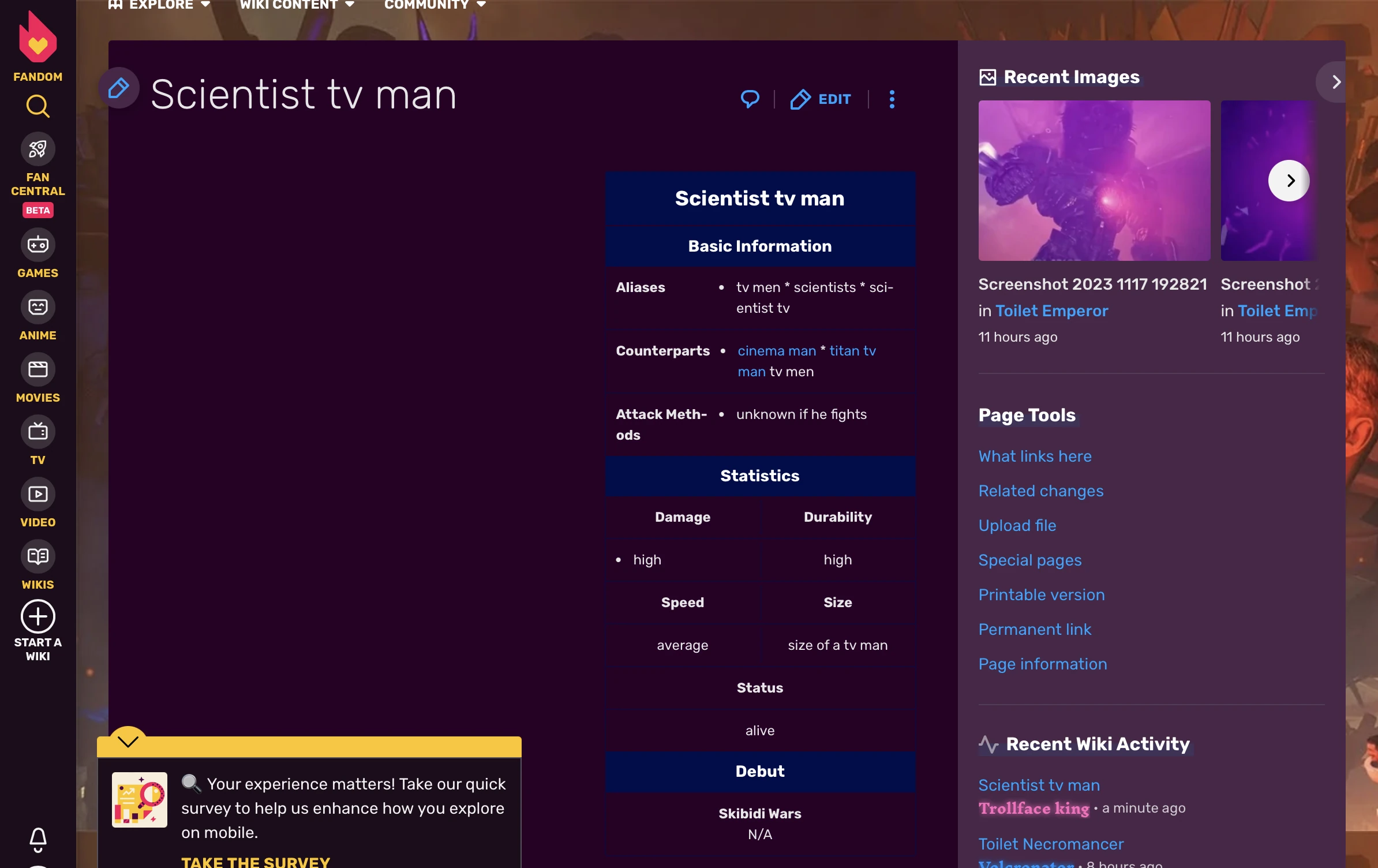Open the Anime sidebar icon
This screenshot has width=1378, height=868.
[x=38, y=307]
